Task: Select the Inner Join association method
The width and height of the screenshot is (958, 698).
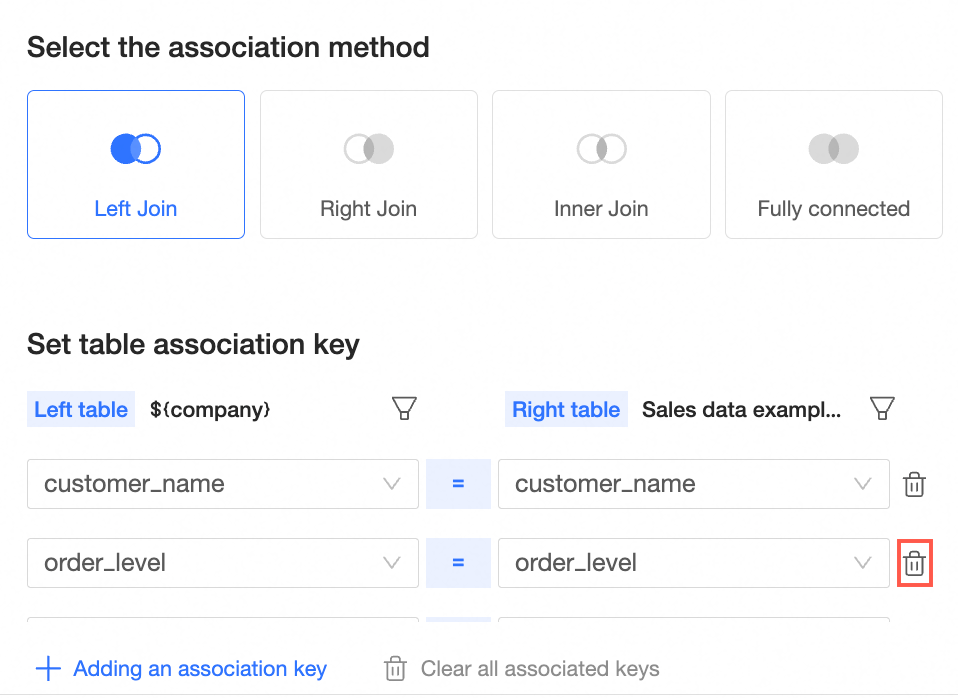Action: [601, 165]
